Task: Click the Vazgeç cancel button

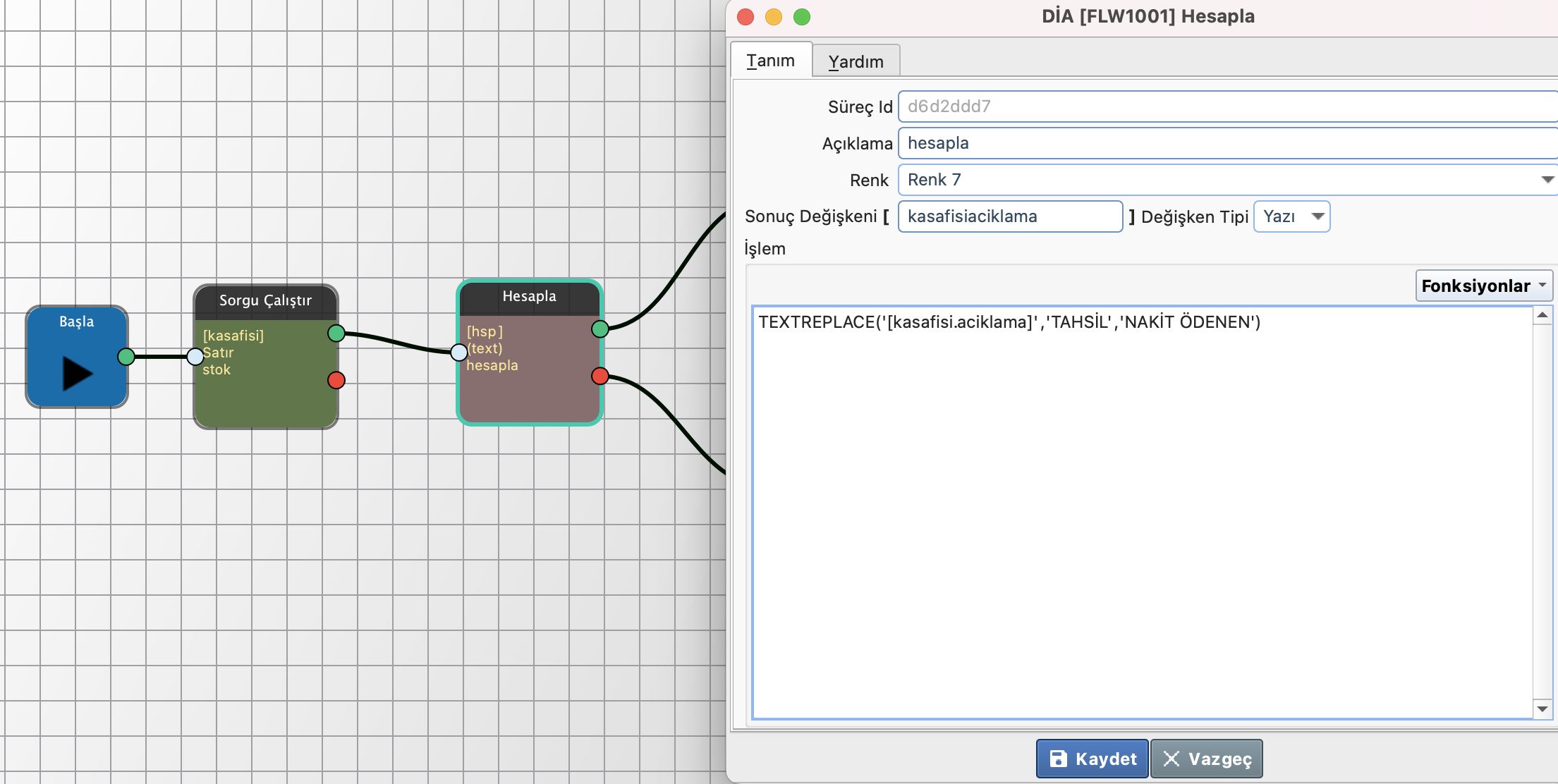Action: [1206, 759]
